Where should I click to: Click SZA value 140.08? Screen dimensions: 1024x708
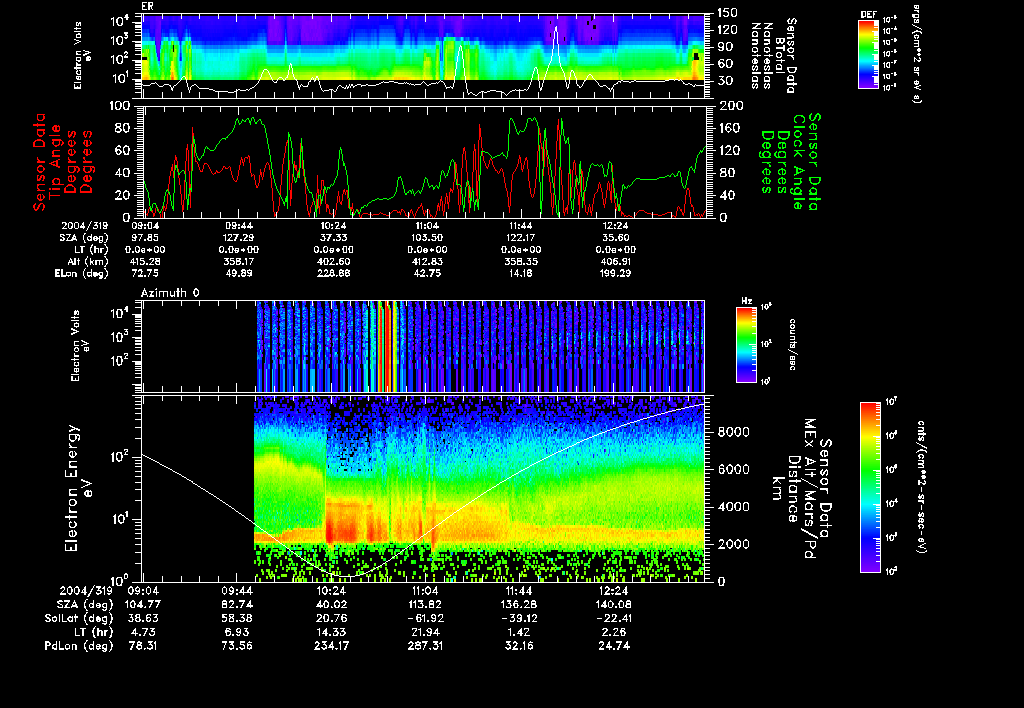613,605
